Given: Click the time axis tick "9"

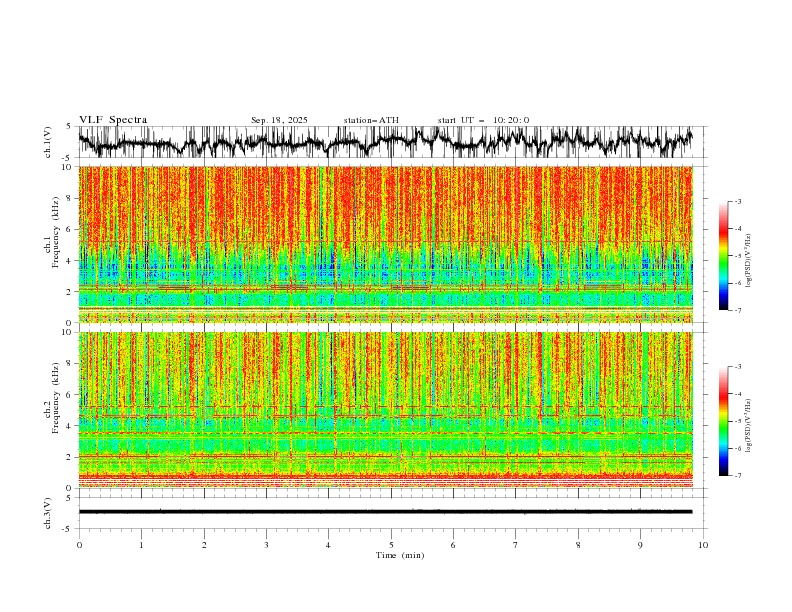Looking at the screenshot, I should (x=640, y=545).
